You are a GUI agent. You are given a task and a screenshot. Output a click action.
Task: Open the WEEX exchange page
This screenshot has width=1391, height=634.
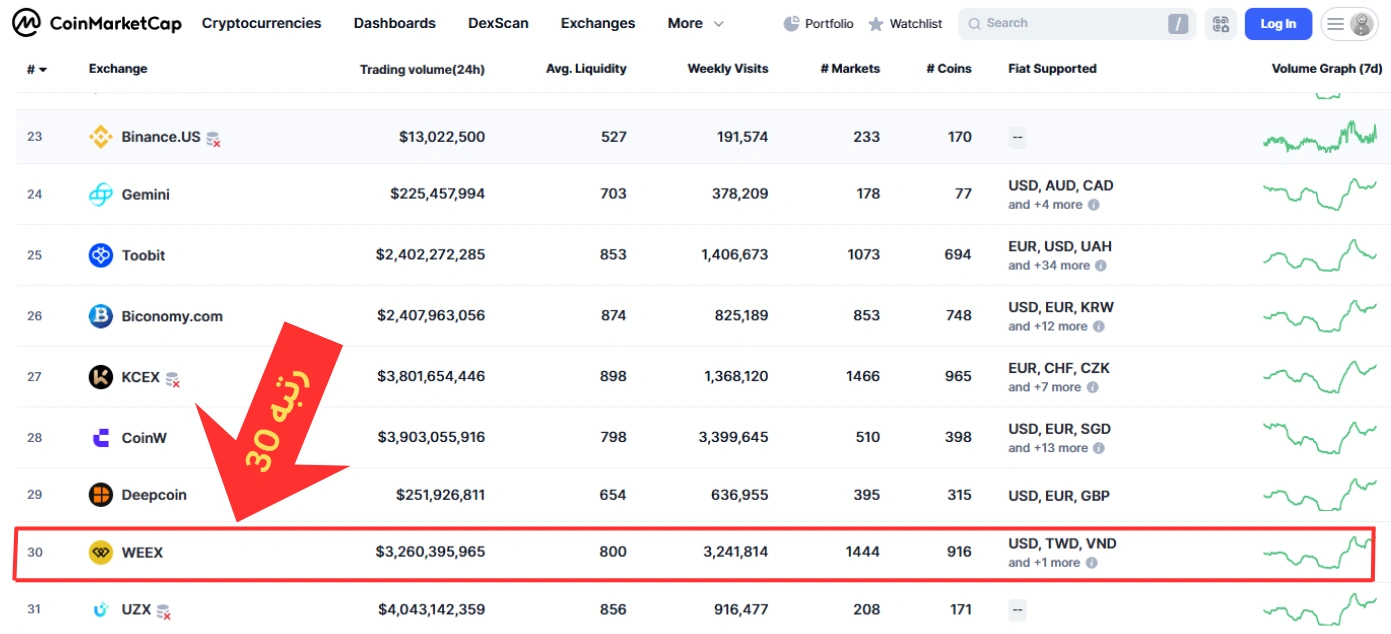pos(142,552)
